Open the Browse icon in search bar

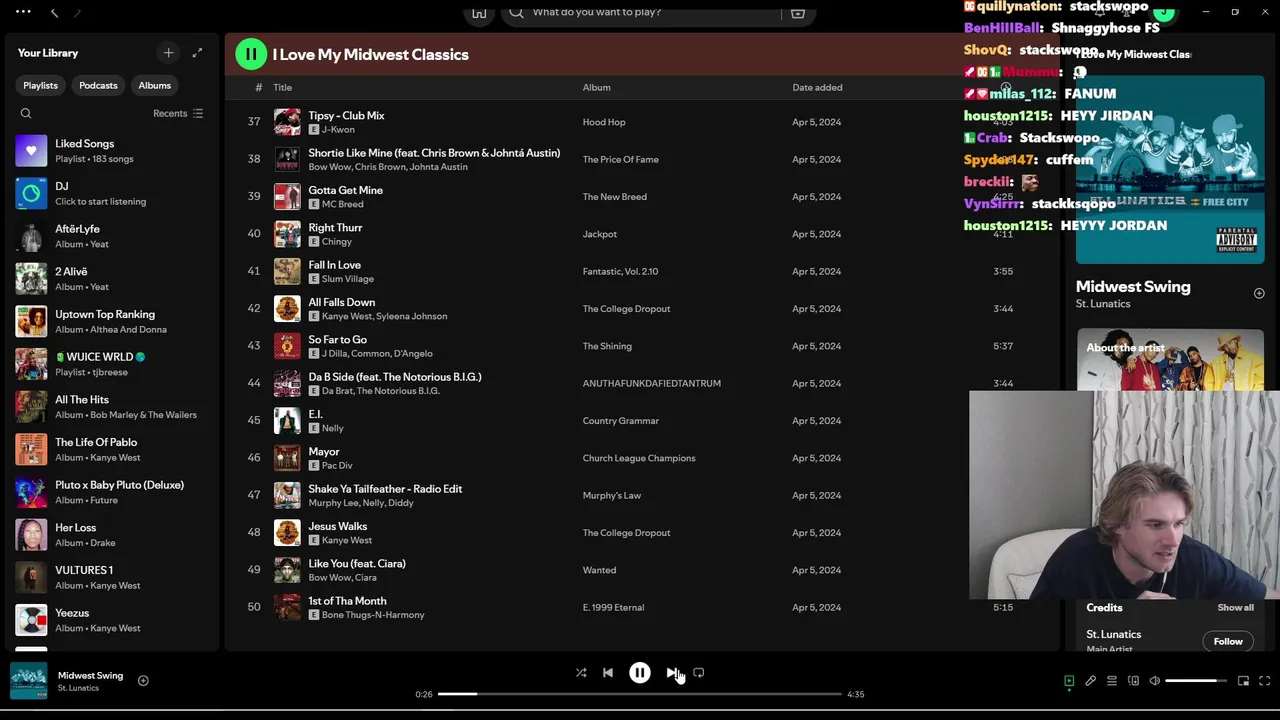[798, 12]
